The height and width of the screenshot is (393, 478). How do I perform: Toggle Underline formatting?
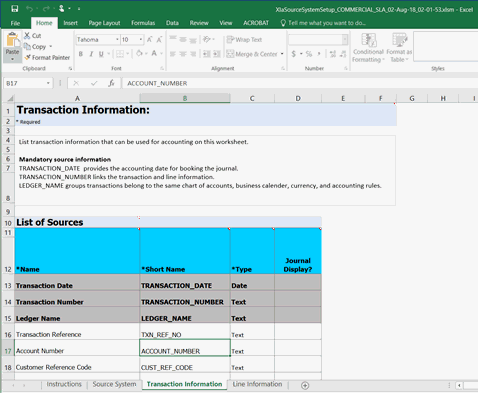tap(101, 54)
